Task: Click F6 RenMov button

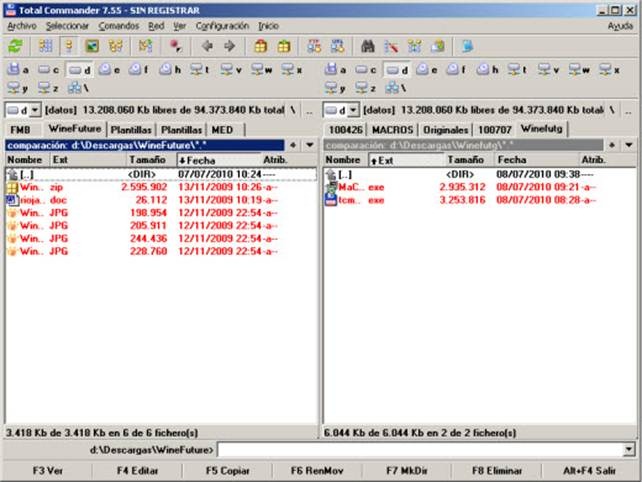Action: point(317,471)
